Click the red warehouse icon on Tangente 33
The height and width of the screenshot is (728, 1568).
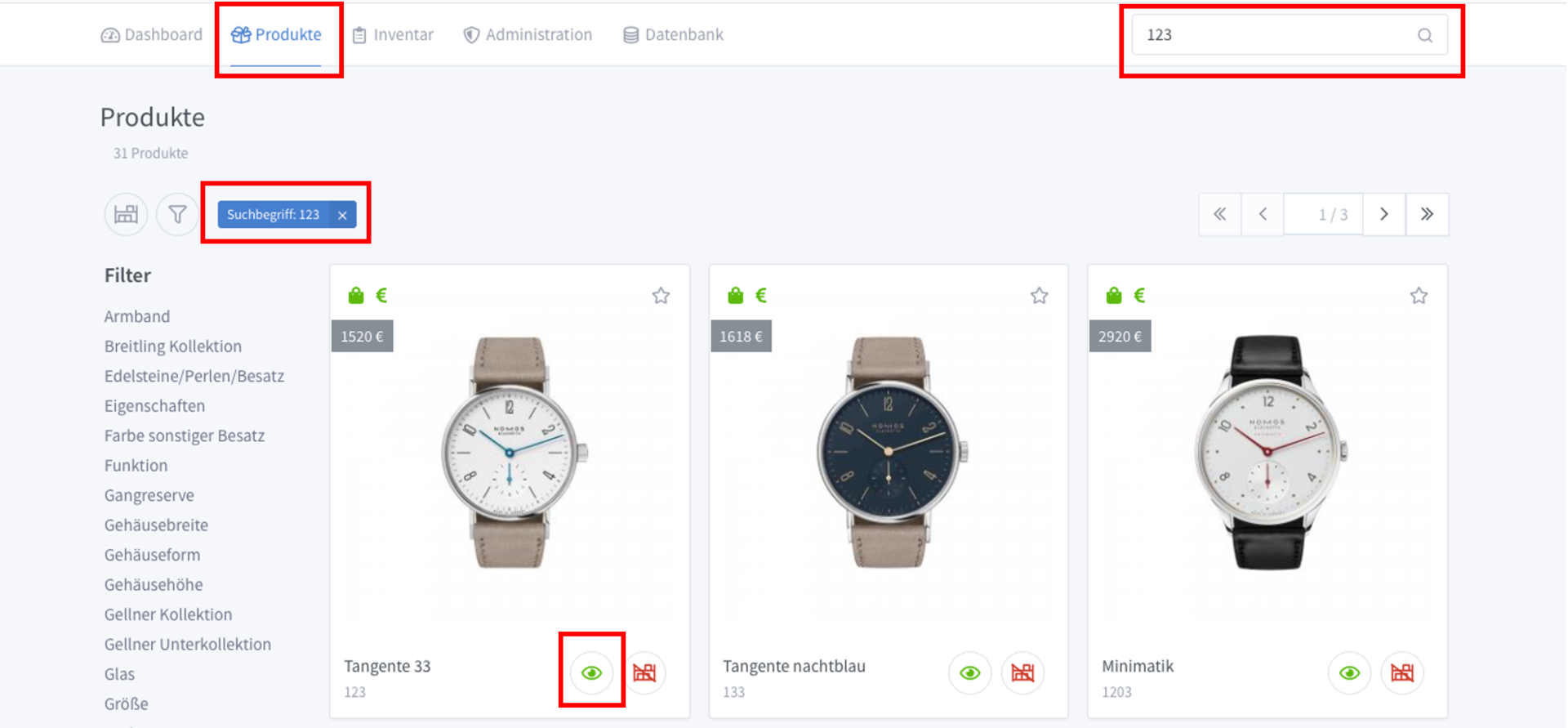pyautogui.click(x=644, y=673)
